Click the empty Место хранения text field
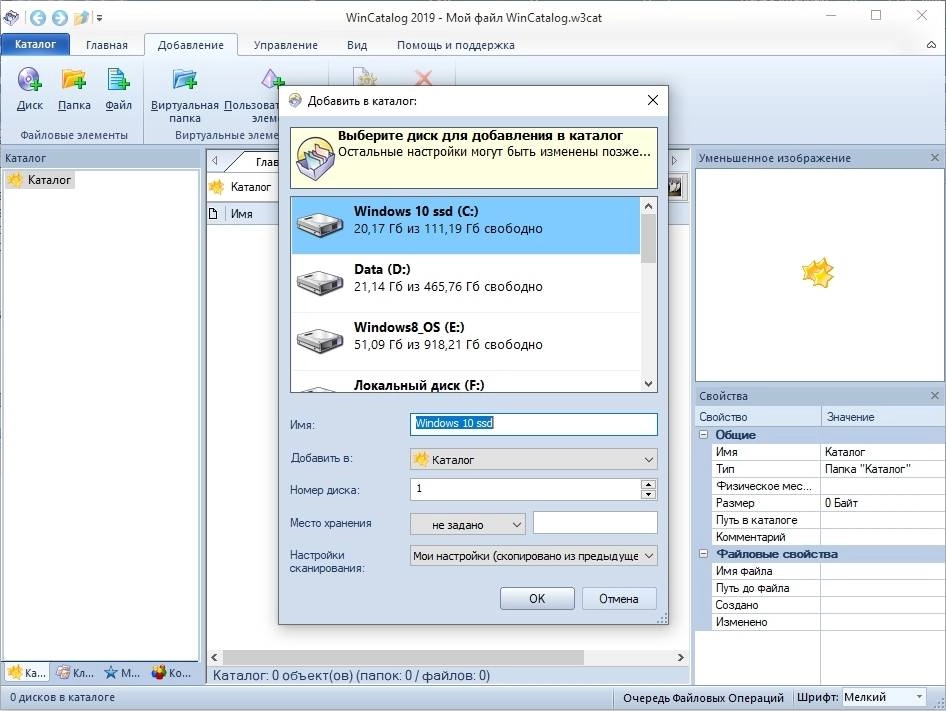Image resolution: width=946 pixels, height=711 pixels. (595, 523)
